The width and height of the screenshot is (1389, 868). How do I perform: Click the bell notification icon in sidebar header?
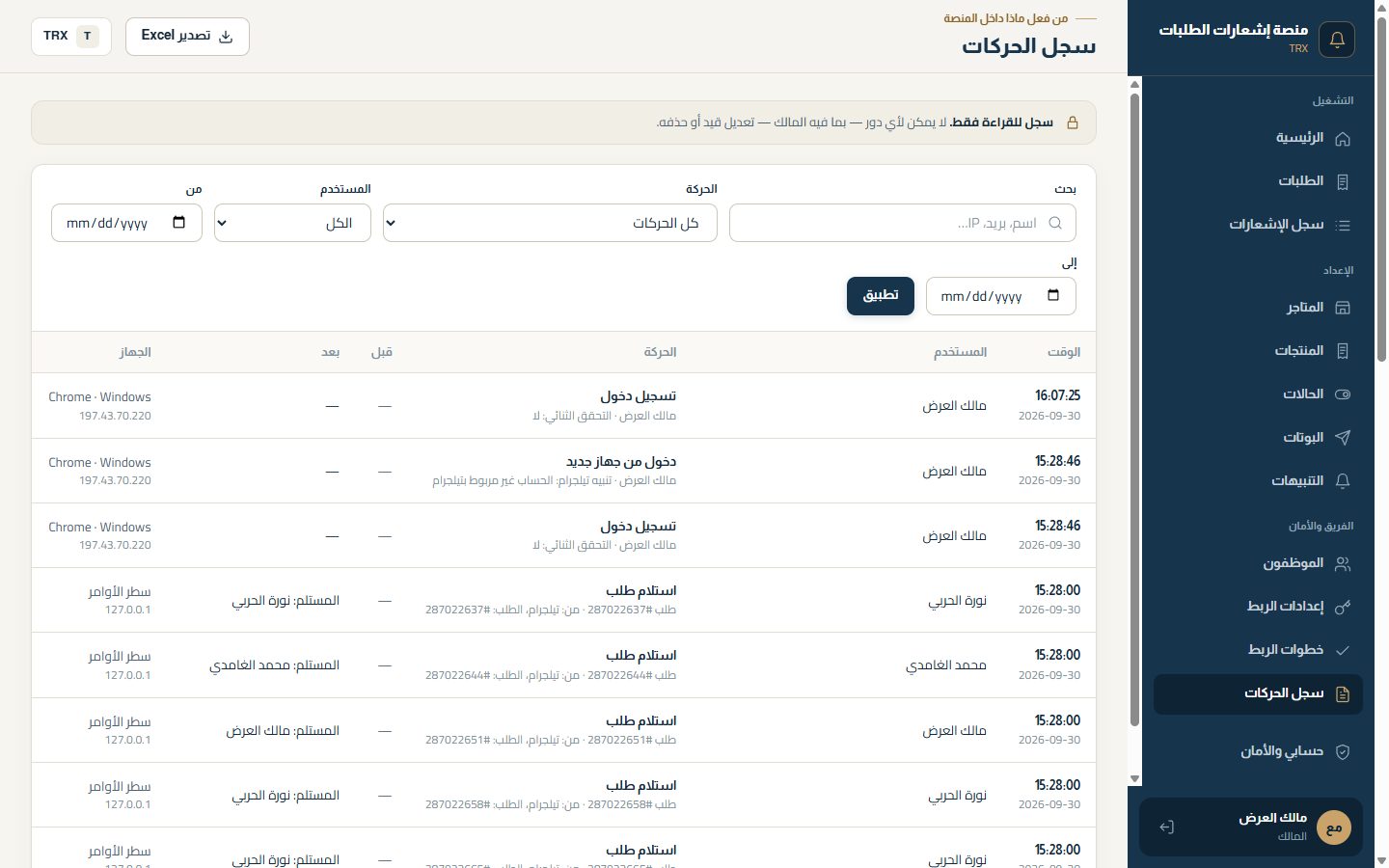pyautogui.click(x=1337, y=40)
